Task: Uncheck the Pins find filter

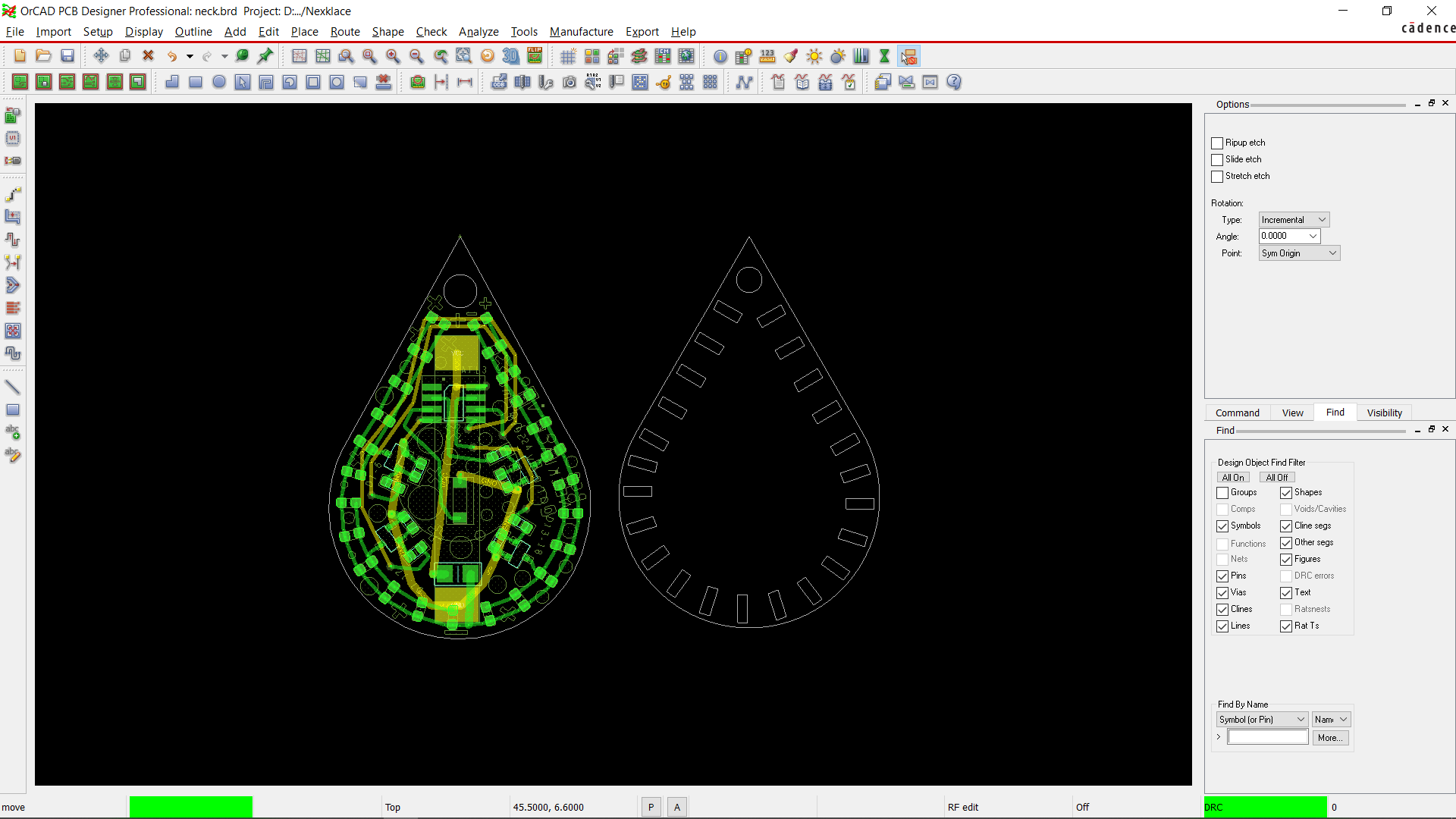Action: (1222, 576)
